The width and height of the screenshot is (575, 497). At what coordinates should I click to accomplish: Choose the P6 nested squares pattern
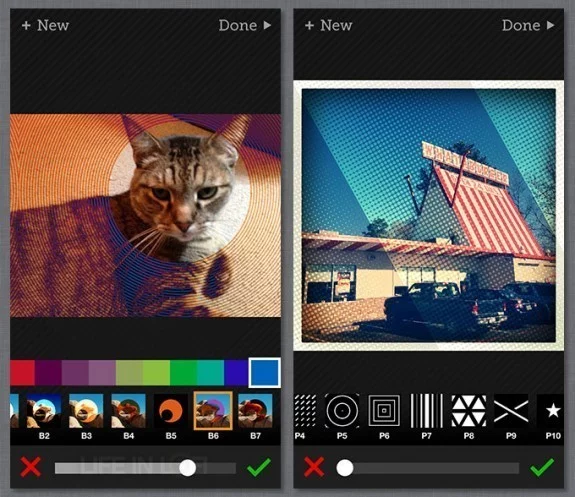tap(384, 411)
